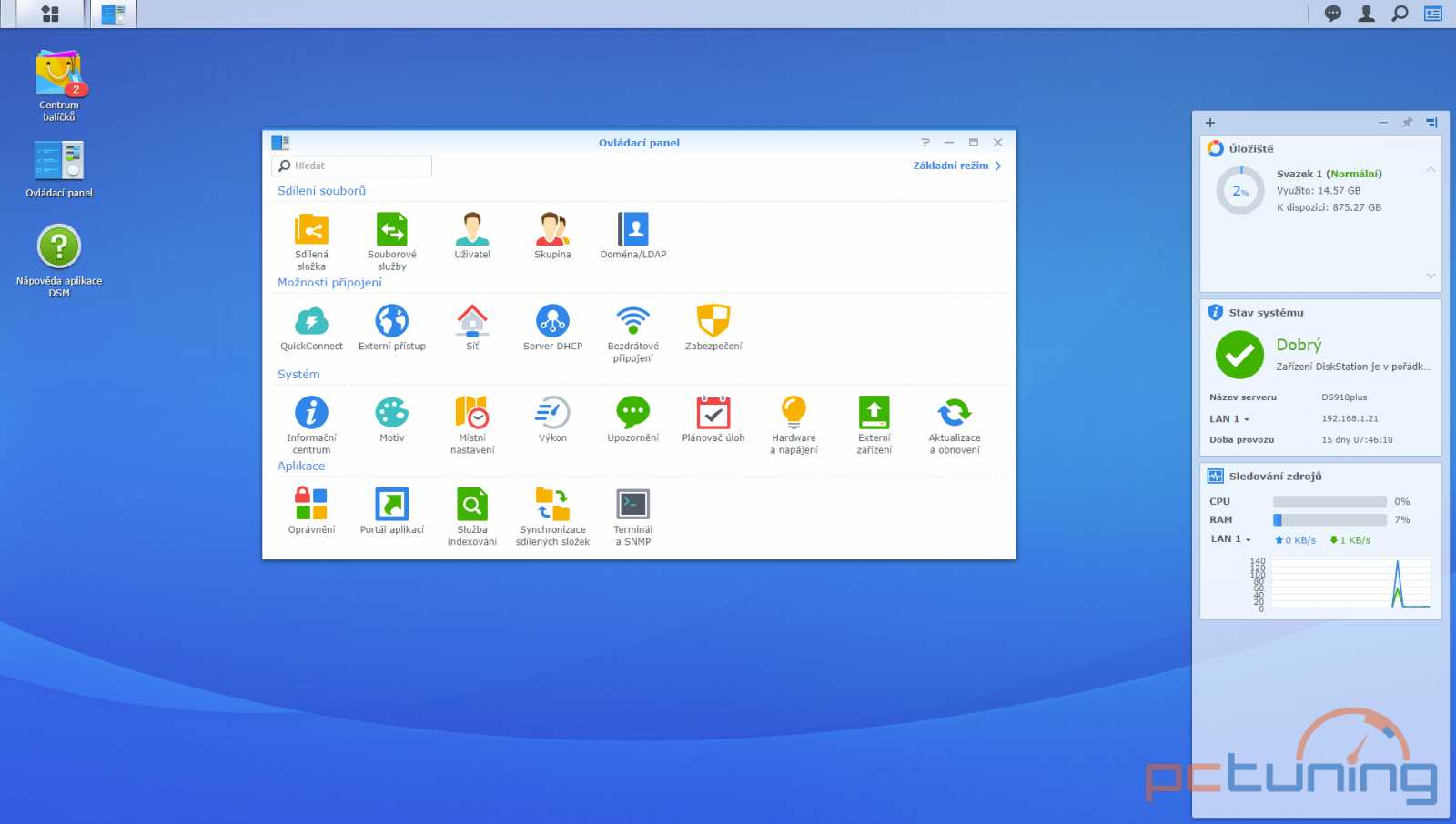Open help in Ovládací panel window
This screenshot has width=1456, height=824.
[x=925, y=143]
